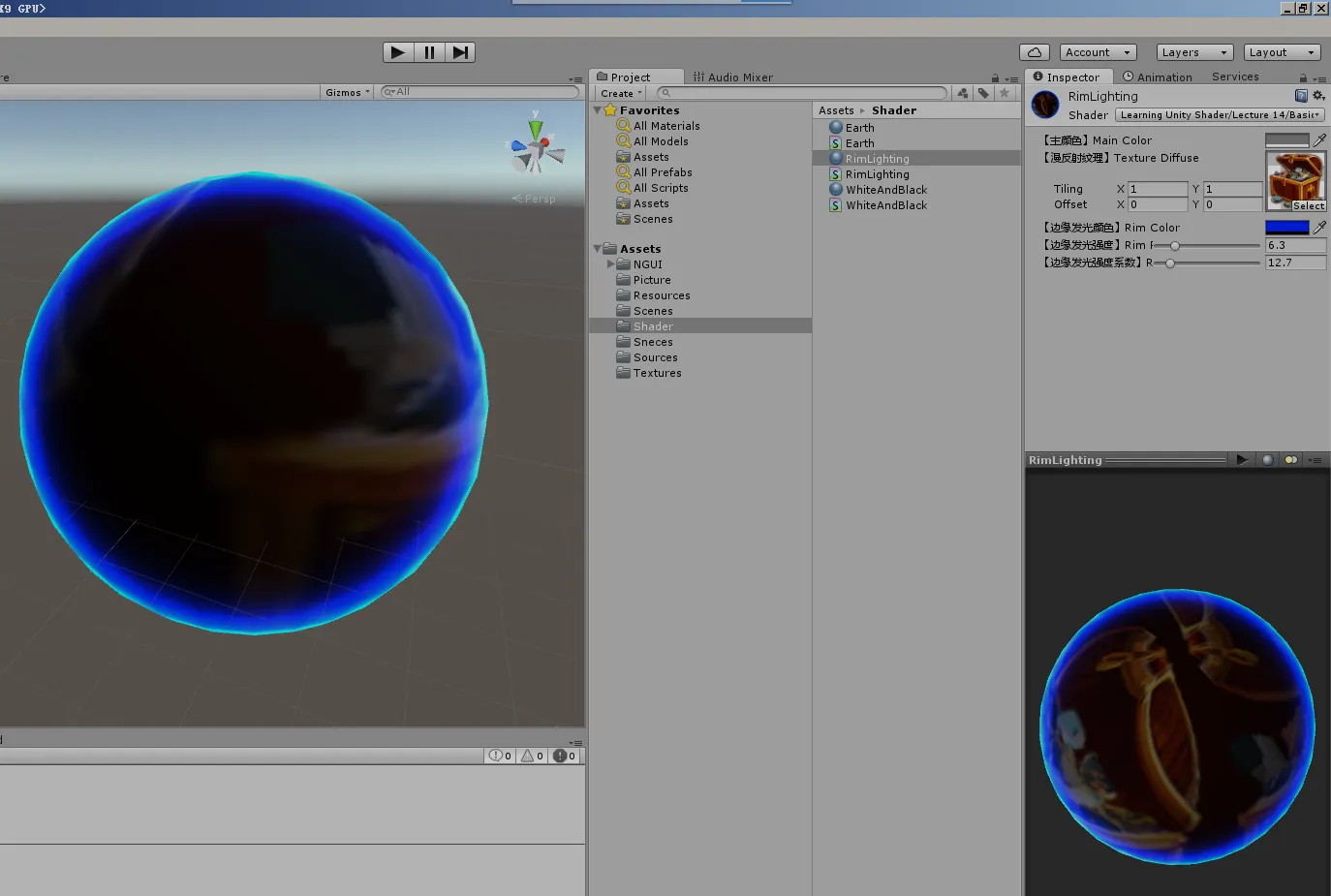Open the Account dropdown

point(1098,52)
